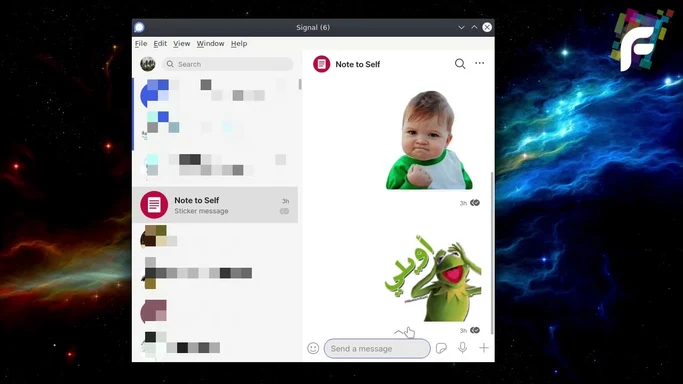Select Note to Self in chat list
The image size is (683, 384).
(x=215, y=205)
